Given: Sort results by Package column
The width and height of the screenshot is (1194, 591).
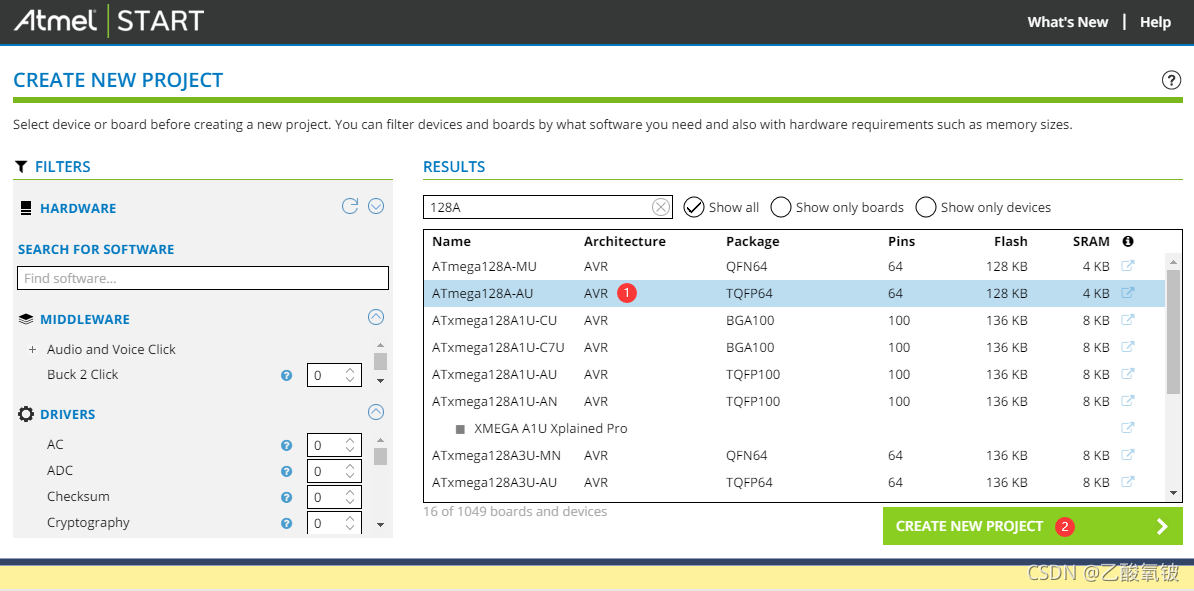Looking at the screenshot, I should point(752,241).
